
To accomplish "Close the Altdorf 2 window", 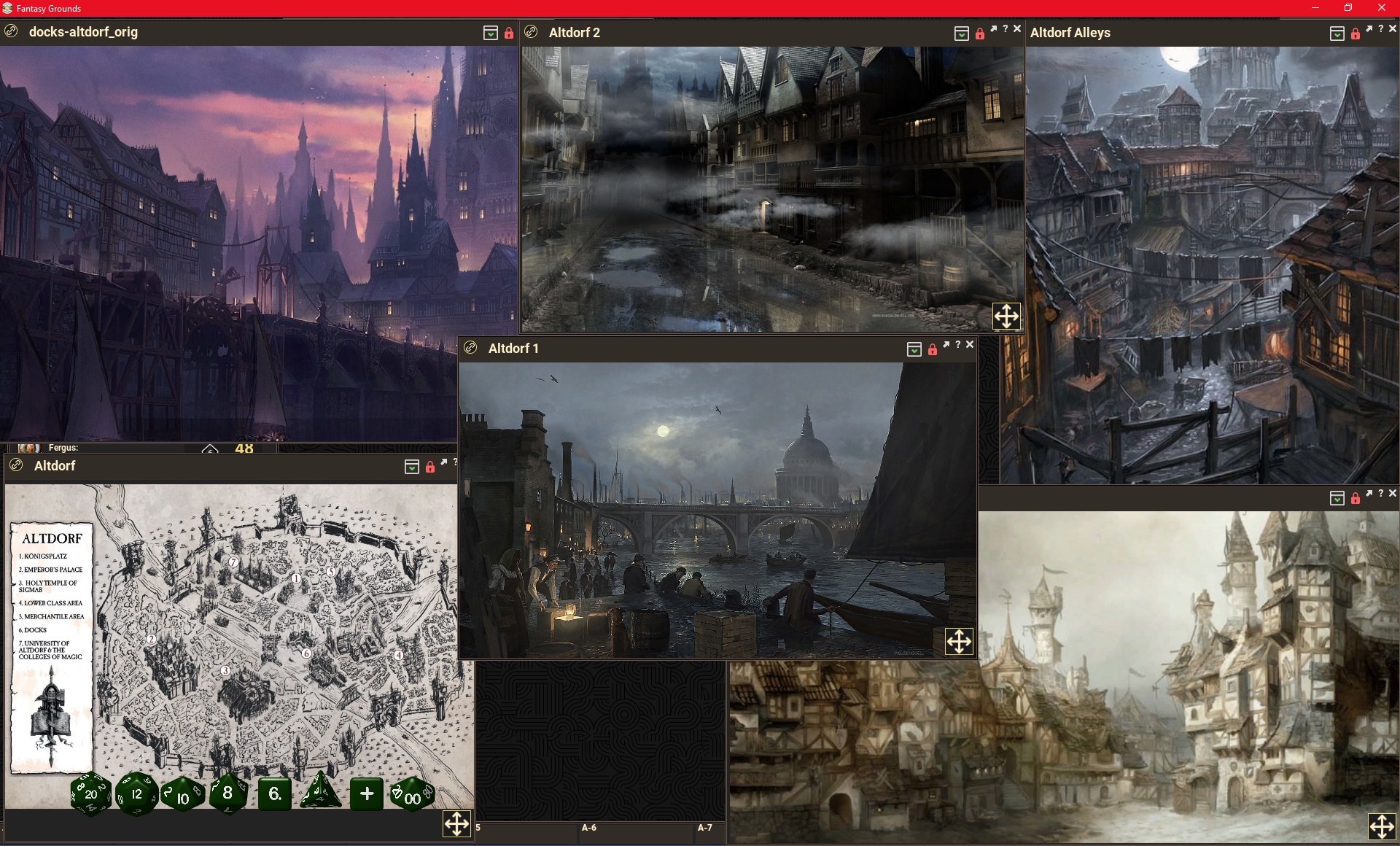I will click(1017, 29).
